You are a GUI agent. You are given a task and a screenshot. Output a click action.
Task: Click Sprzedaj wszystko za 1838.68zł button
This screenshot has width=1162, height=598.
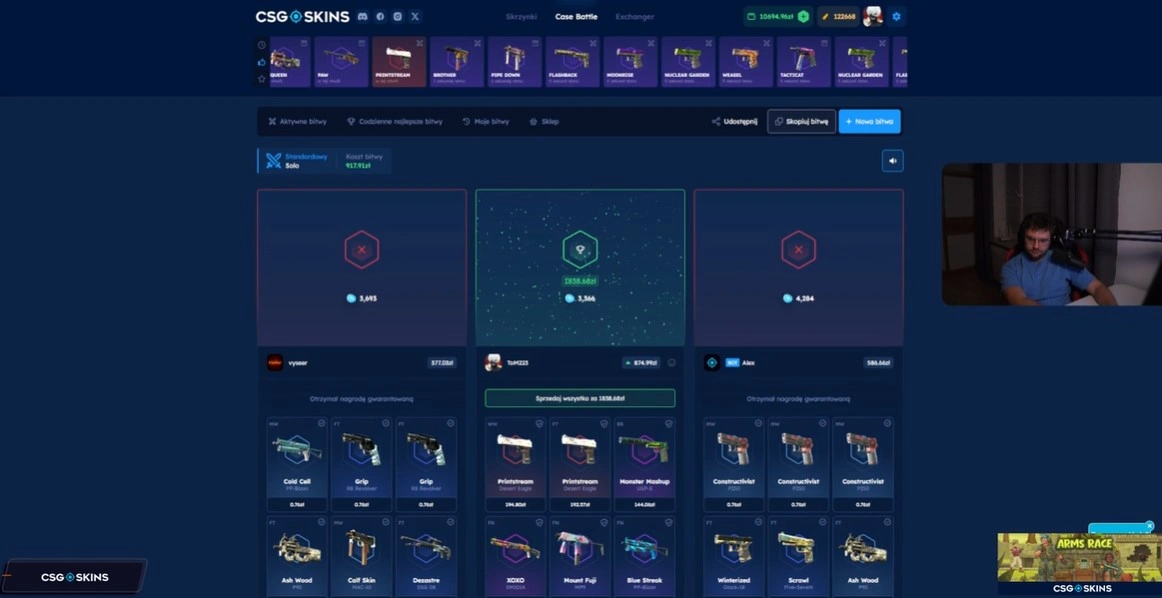580,398
